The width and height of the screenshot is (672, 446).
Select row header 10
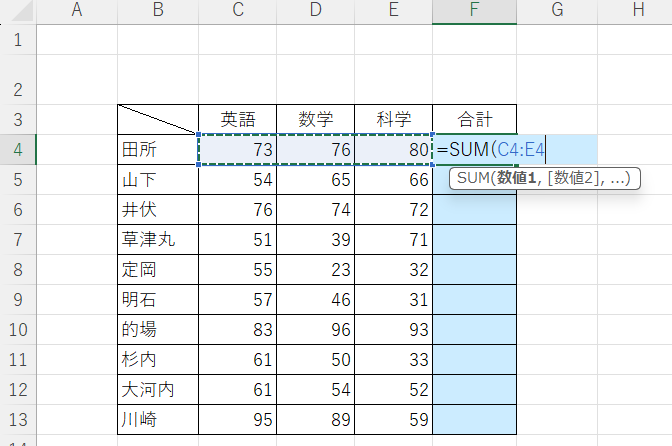(17, 329)
